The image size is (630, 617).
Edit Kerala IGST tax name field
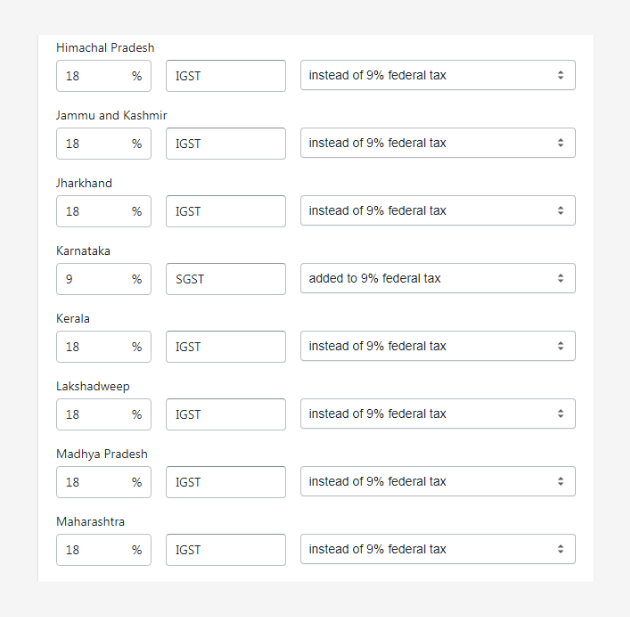coord(226,347)
